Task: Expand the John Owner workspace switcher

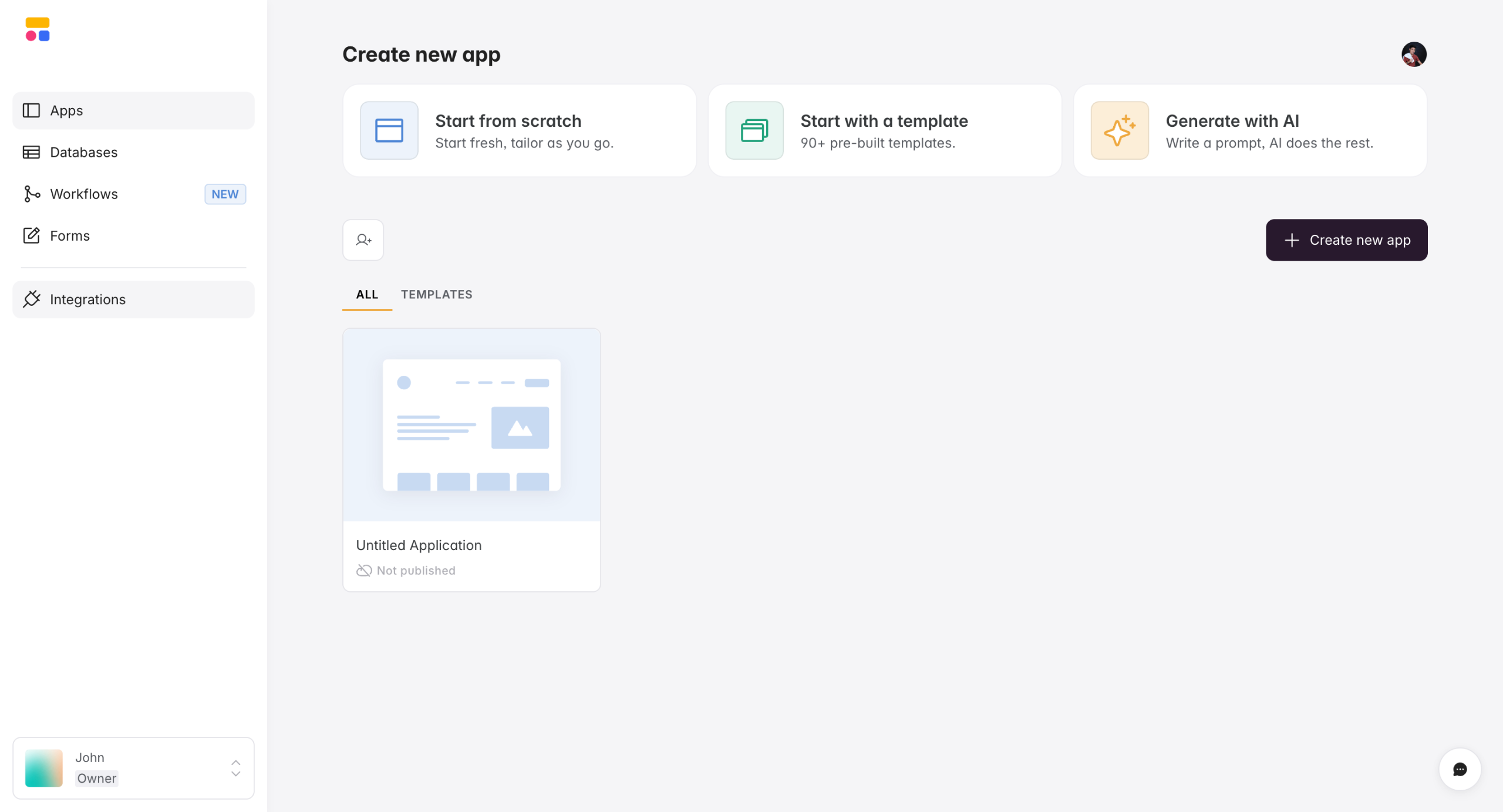Action: pyautogui.click(x=133, y=768)
